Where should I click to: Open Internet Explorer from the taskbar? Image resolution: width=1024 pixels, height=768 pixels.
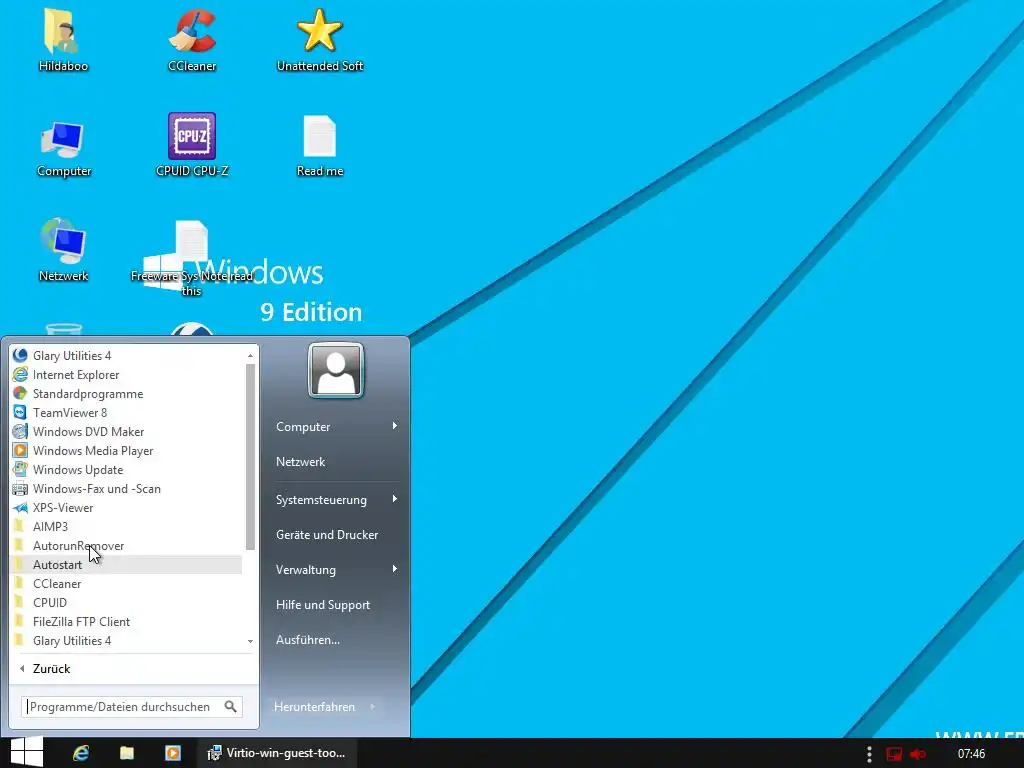[x=81, y=753]
